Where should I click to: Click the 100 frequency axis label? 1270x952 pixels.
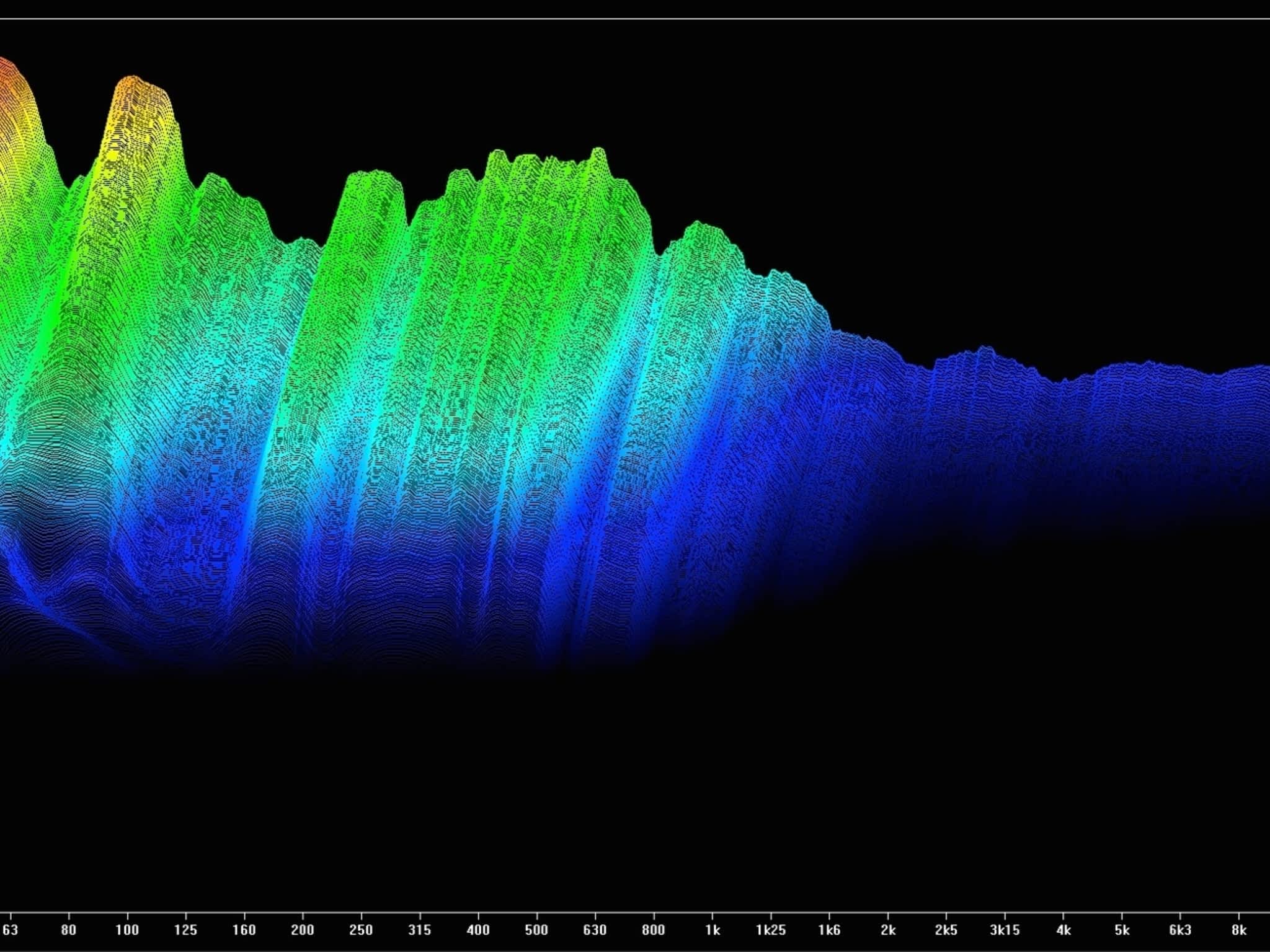pos(127,930)
